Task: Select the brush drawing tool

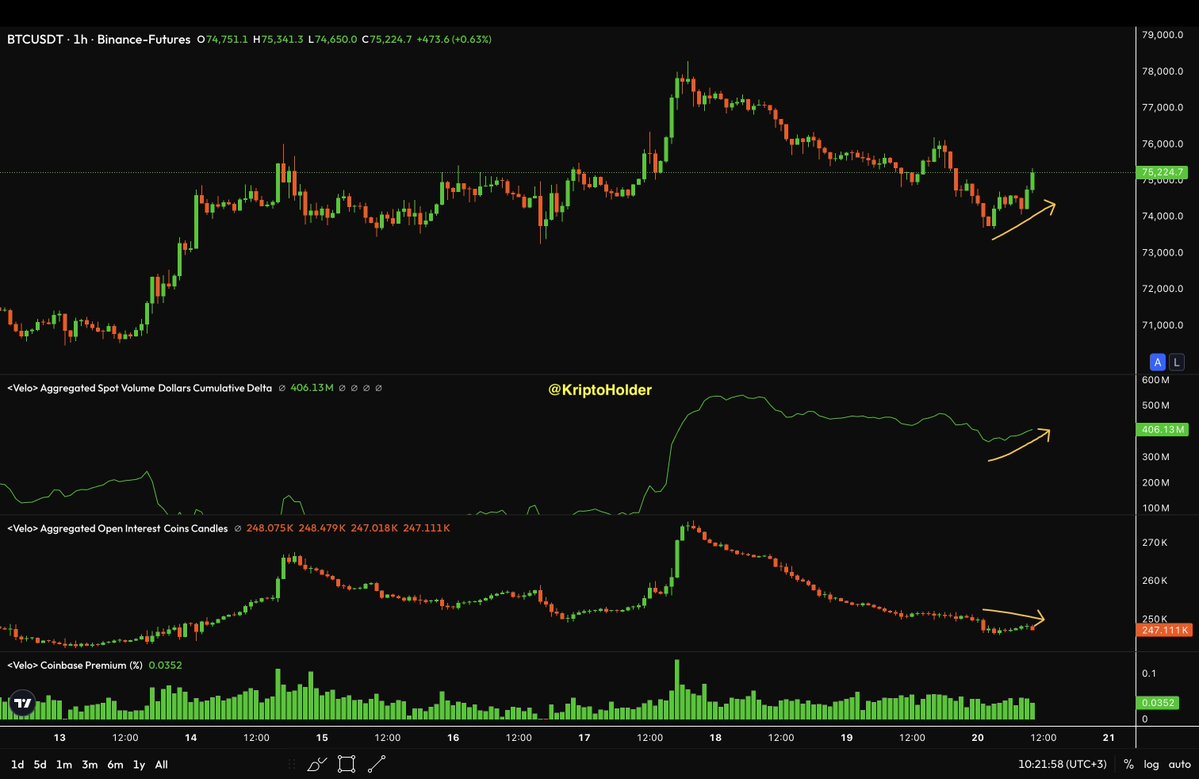Action: click(x=317, y=764)
